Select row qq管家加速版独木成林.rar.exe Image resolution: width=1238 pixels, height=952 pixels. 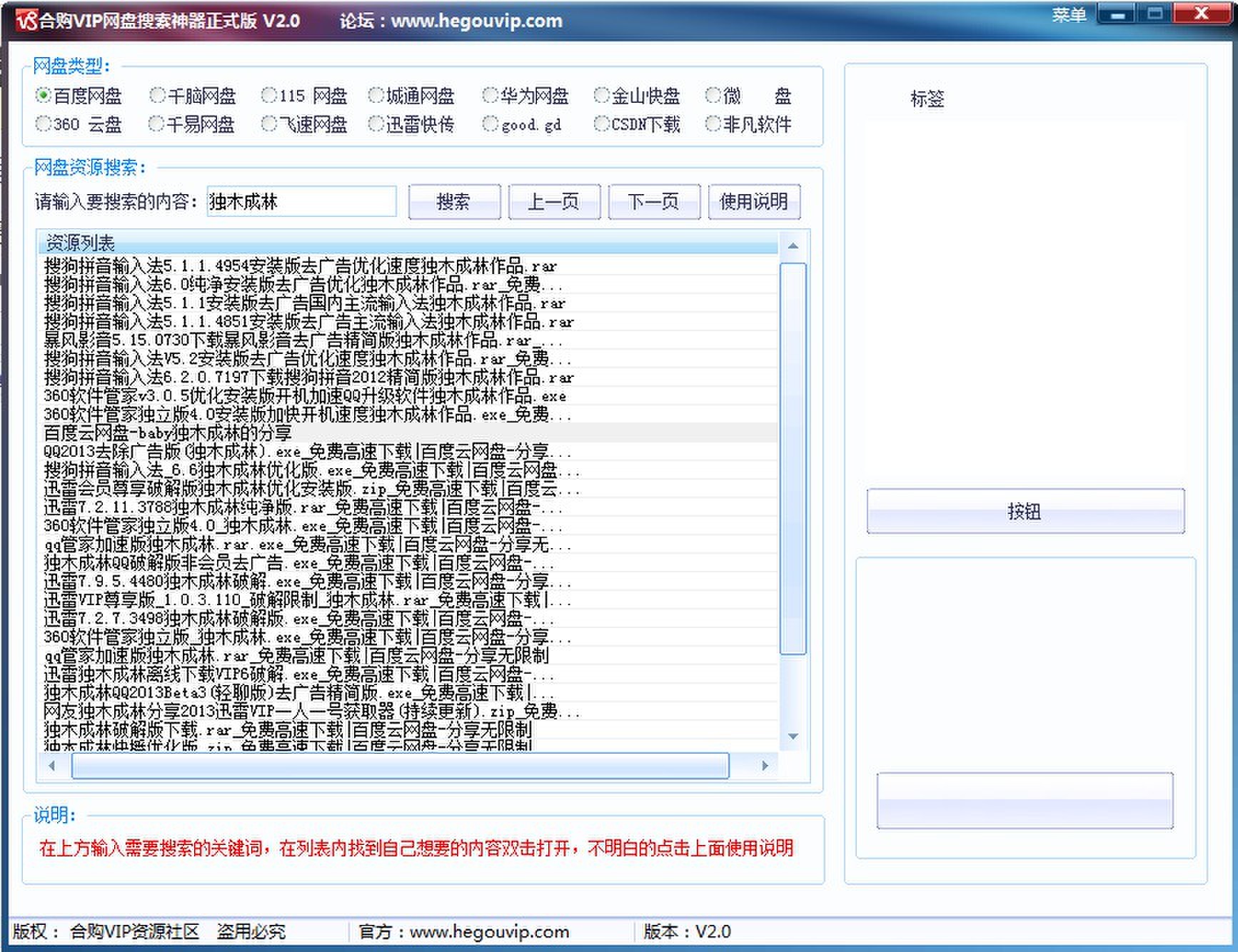408,545
